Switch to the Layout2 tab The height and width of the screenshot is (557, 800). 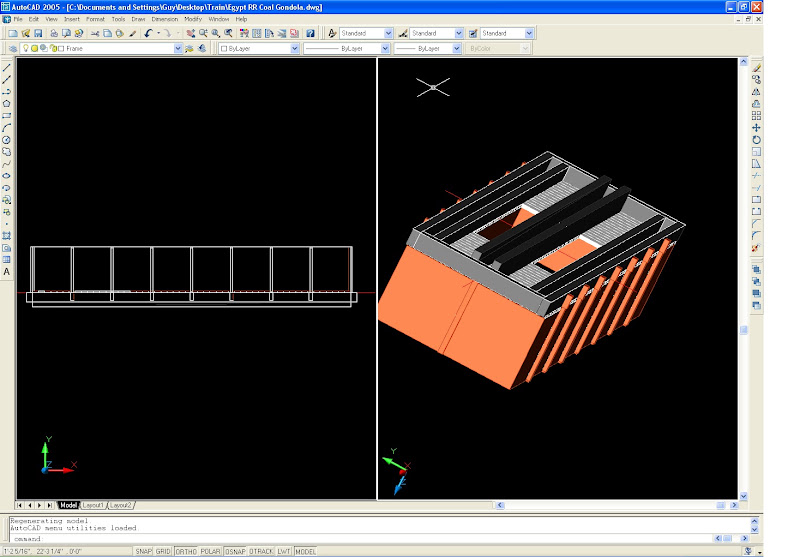coord(121,505)
